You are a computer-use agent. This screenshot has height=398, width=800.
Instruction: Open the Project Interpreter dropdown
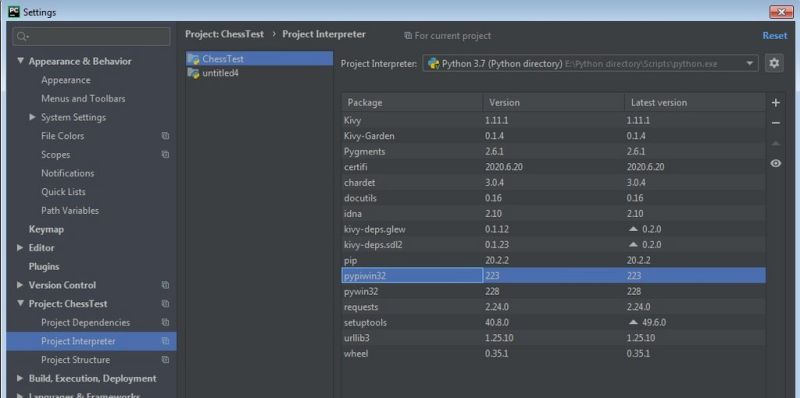pyautogui.click(x=590, y=64)
